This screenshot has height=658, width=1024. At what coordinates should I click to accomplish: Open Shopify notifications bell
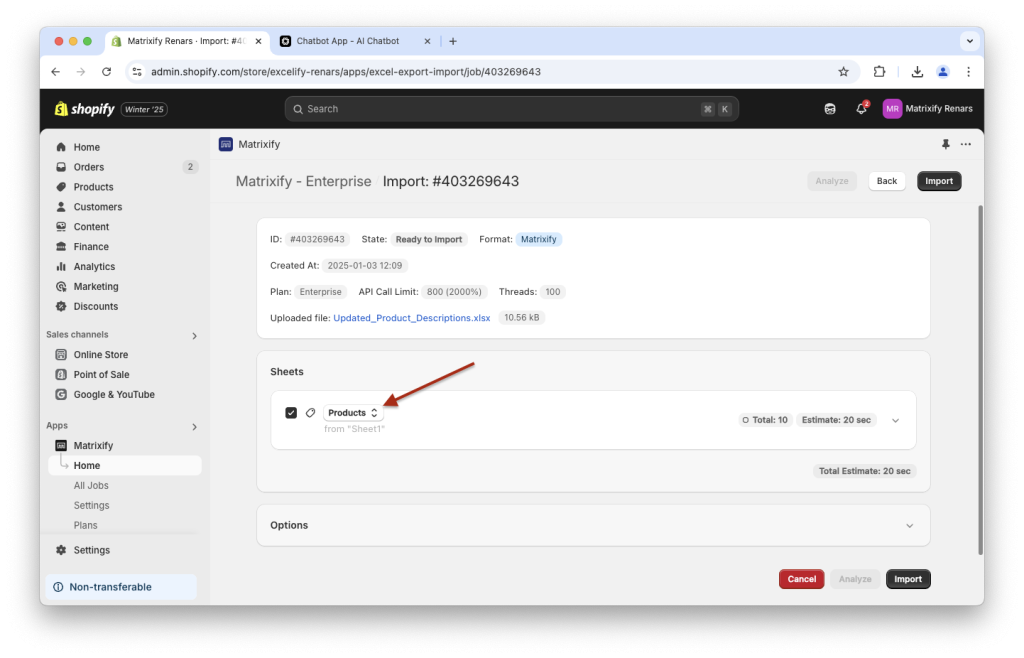pos(860,108)
